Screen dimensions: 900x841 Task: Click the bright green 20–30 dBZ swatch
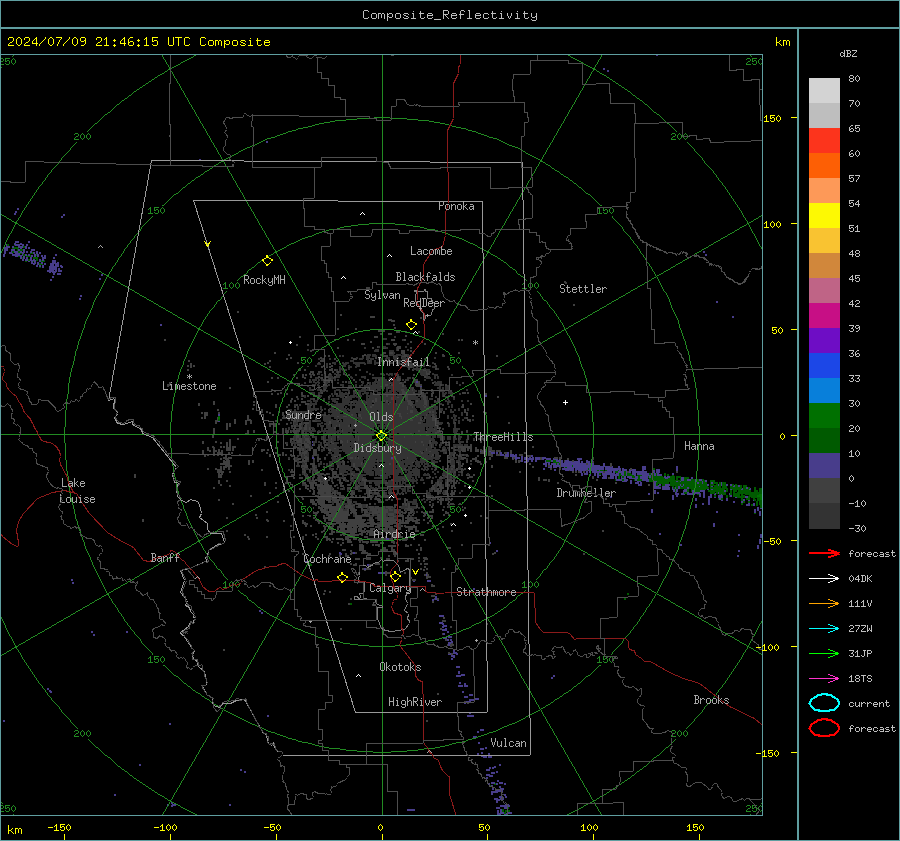[824, 416]
